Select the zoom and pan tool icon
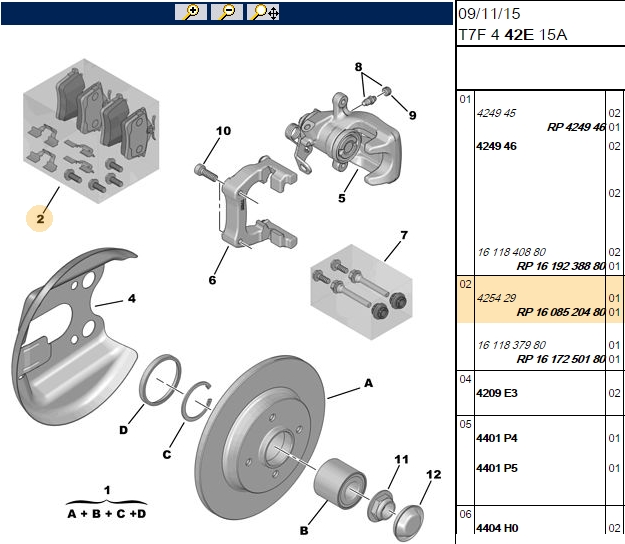625x544 pixels. click(x=263, y=12)
